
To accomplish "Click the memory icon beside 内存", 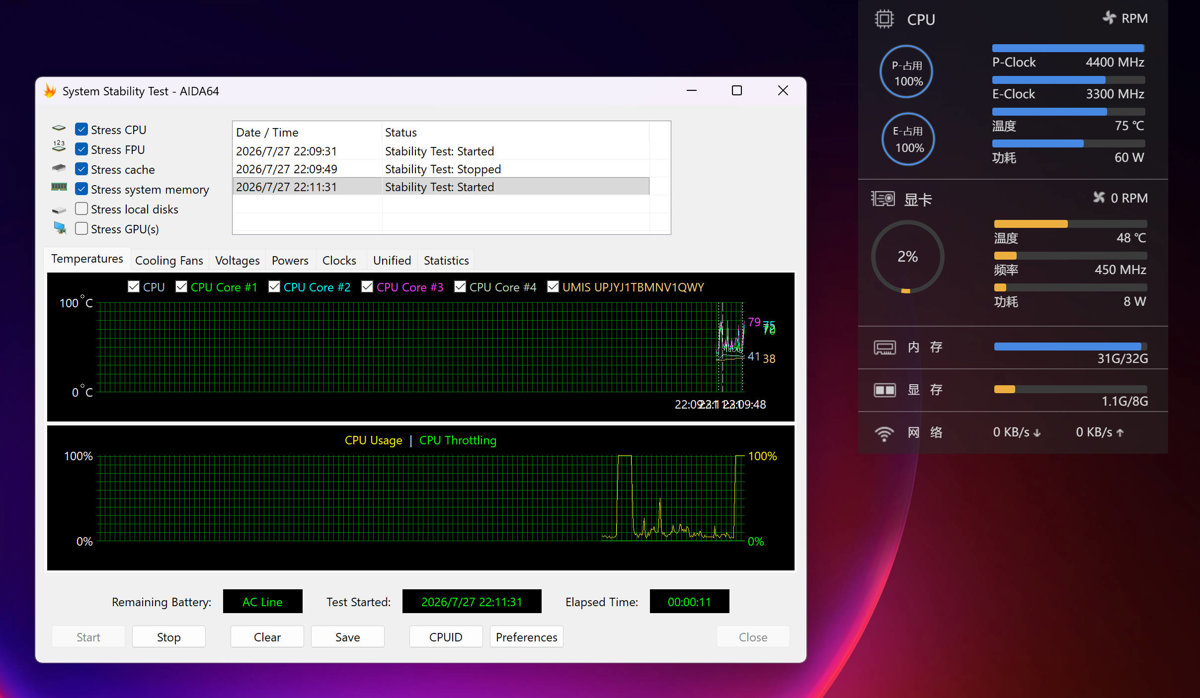I will point(885,347).
